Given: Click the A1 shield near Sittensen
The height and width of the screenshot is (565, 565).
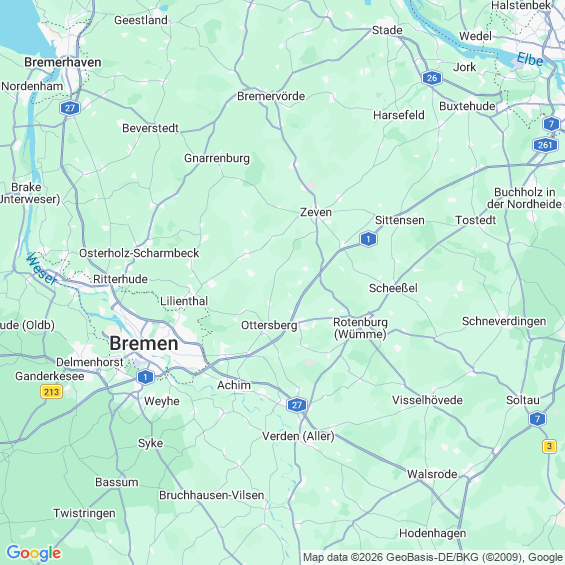Looking at the screenshot, I should point(368,239).
